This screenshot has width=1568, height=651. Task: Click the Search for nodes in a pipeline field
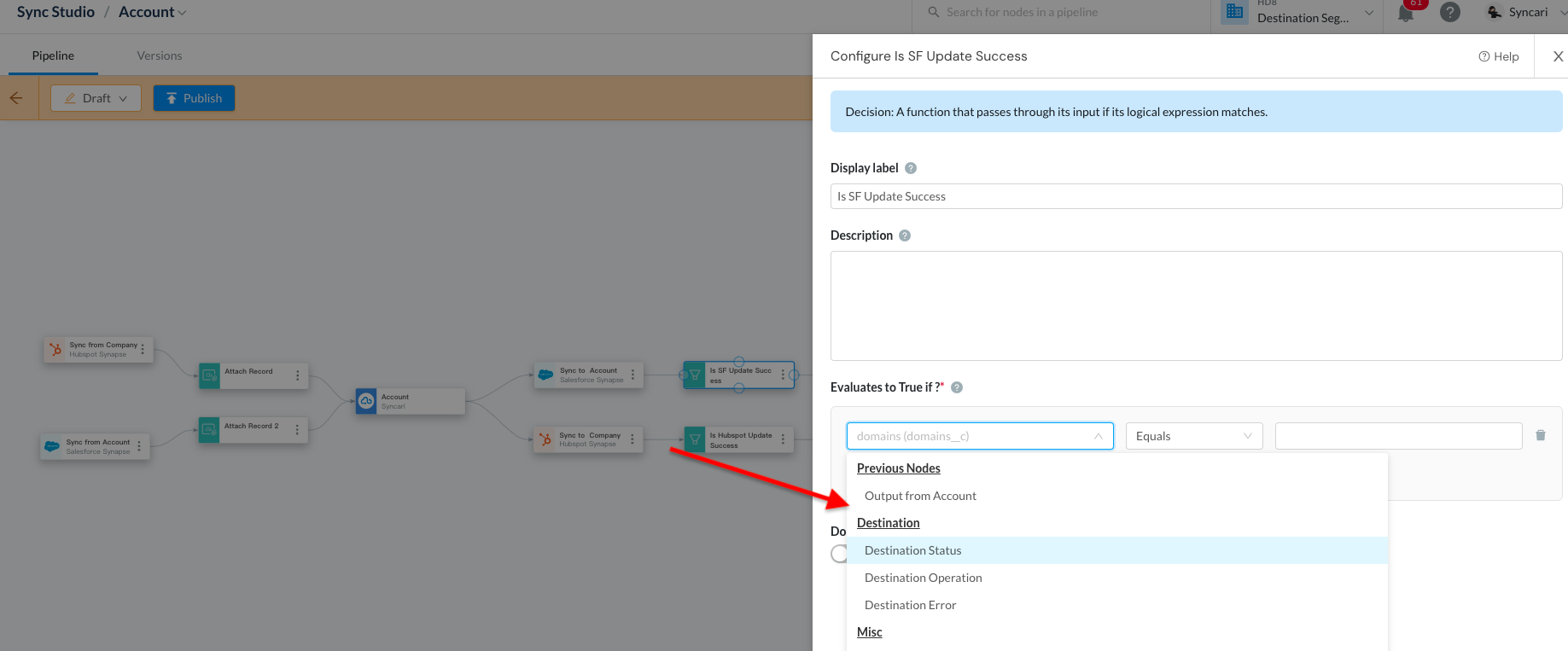pos(1022,12)
